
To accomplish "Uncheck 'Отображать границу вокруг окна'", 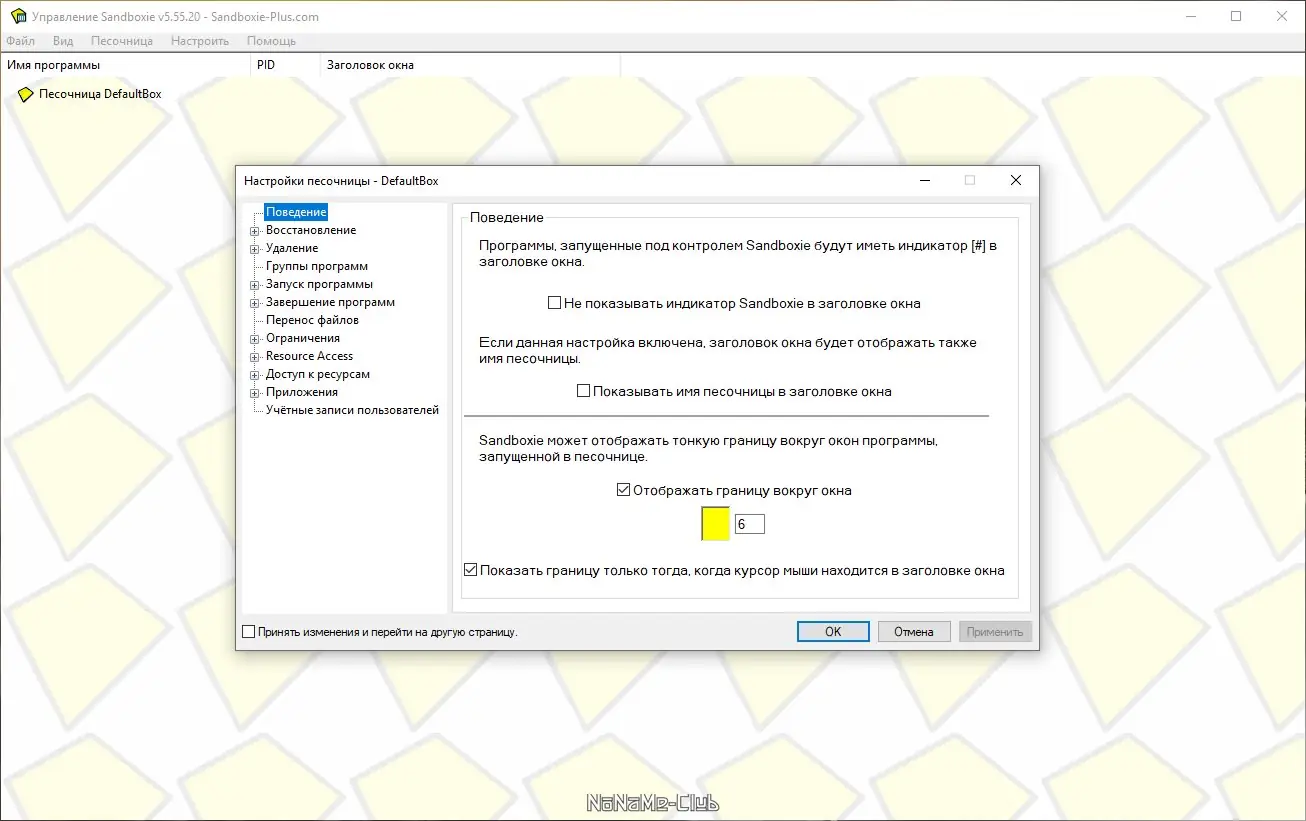I will 624,490.
